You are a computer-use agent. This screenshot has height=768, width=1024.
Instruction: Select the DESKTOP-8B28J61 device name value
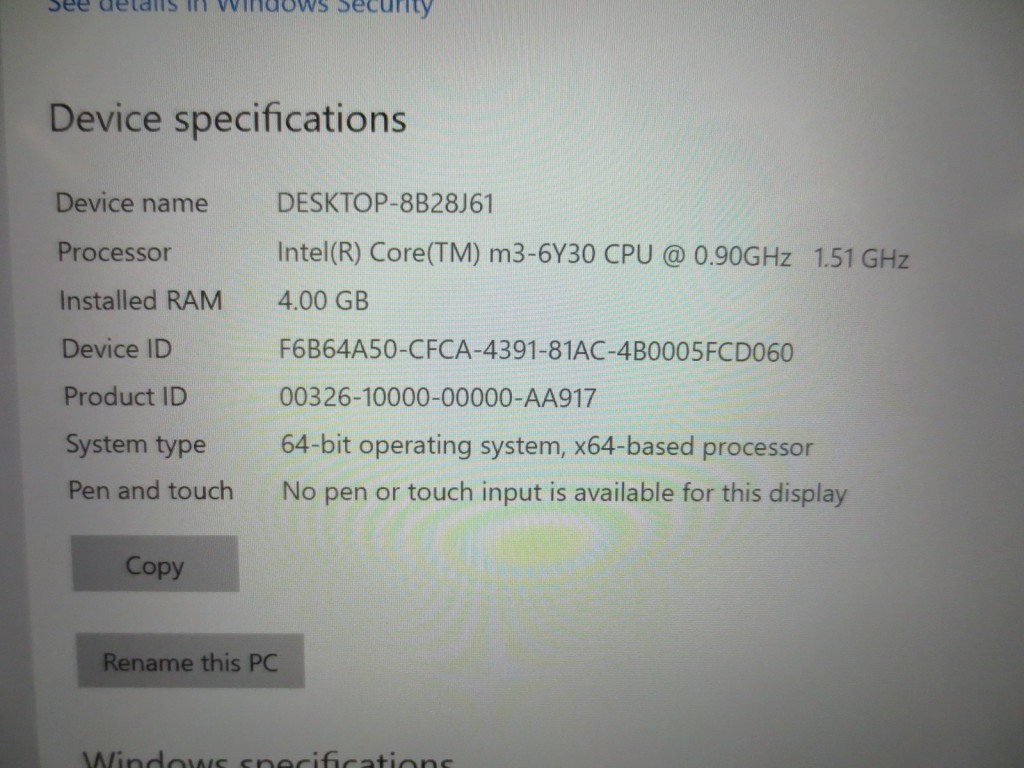click(385, 204)
